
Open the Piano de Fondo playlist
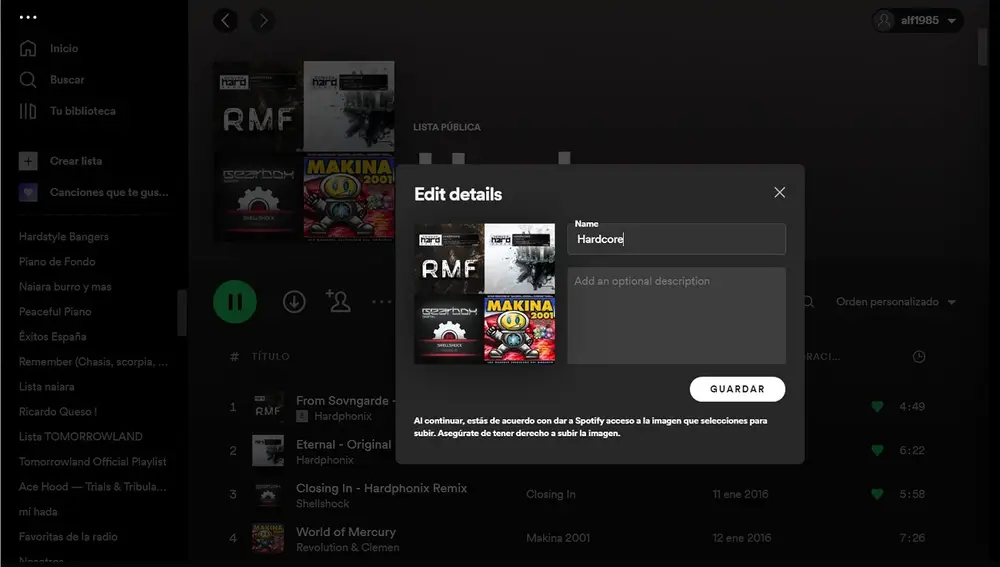[57, 261]
